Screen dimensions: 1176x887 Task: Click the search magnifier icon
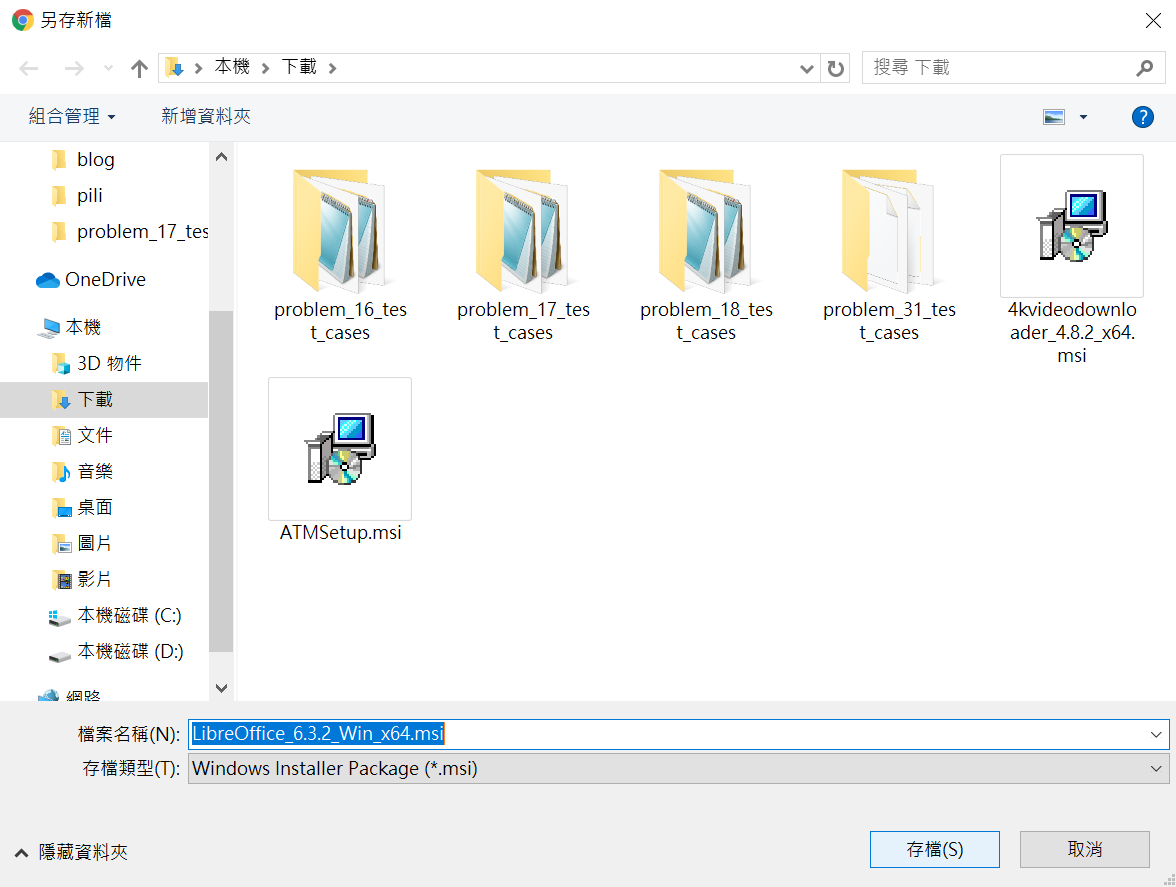click(1144, 68)
